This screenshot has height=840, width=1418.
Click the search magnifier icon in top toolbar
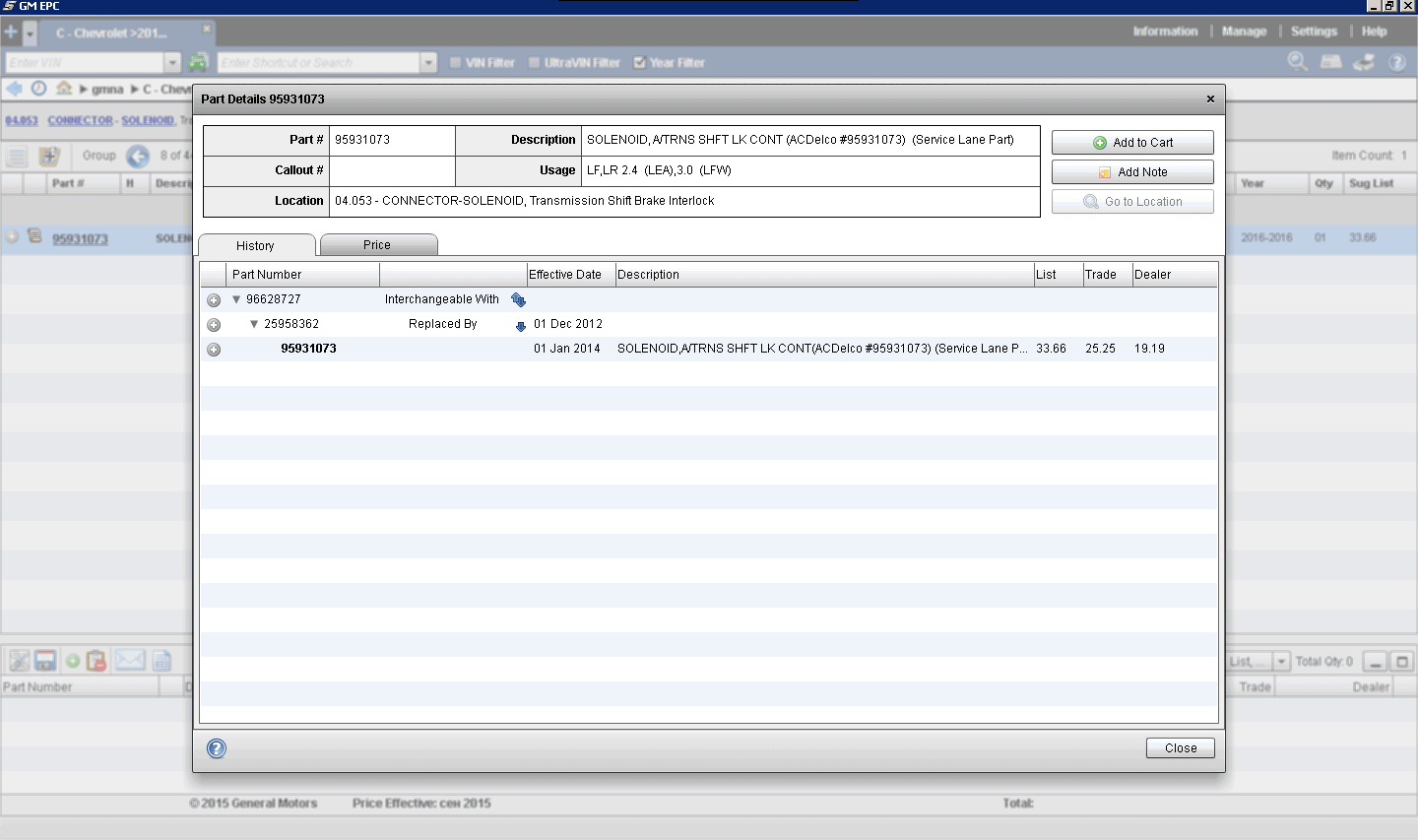[x=1297, y=62]
